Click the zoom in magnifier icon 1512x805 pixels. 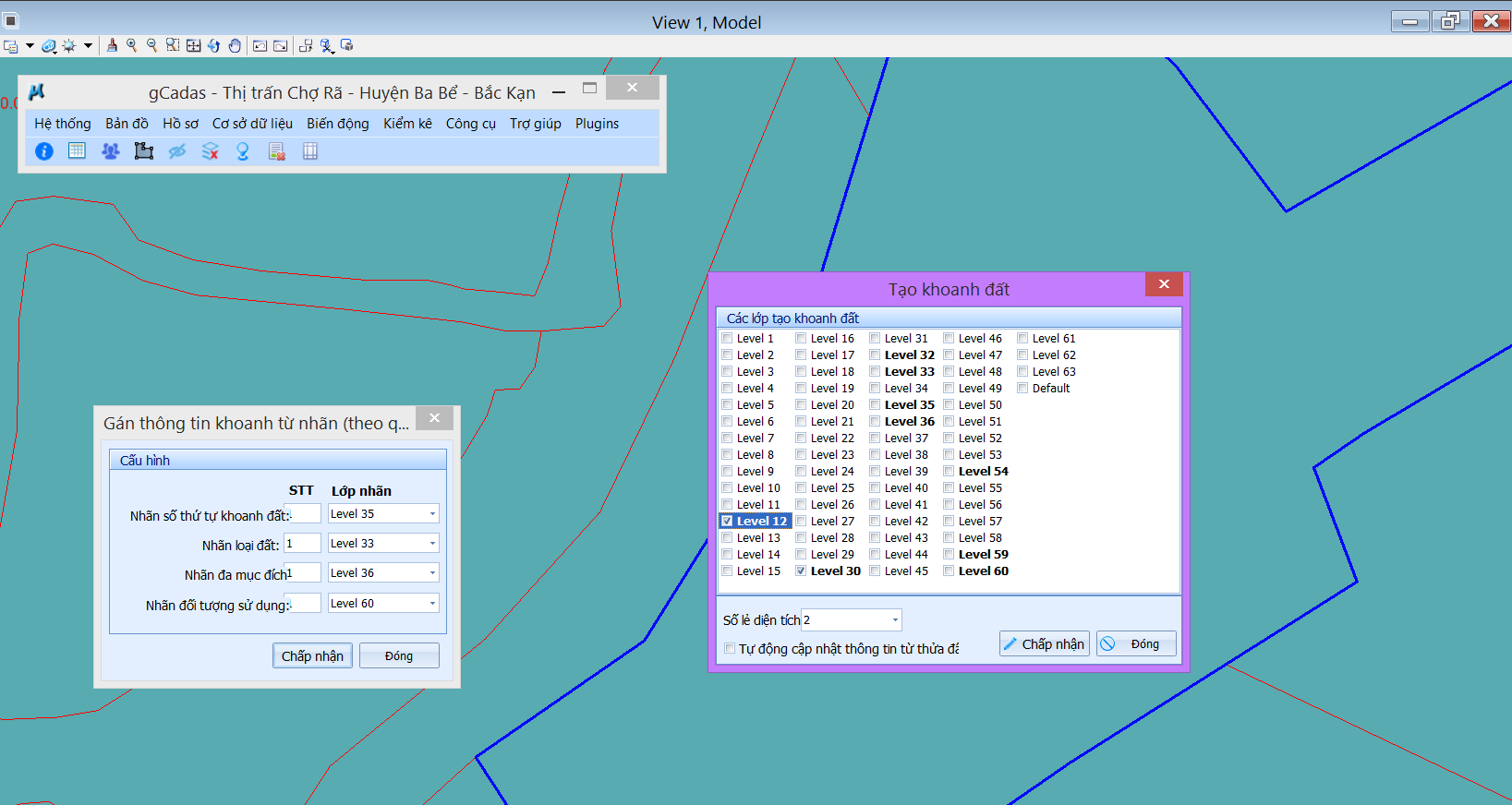(132, 45)
